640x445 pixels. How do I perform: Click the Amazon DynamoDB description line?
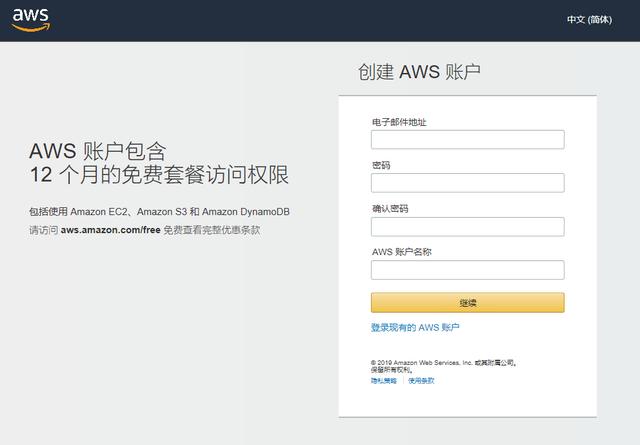tap(159, 211)
